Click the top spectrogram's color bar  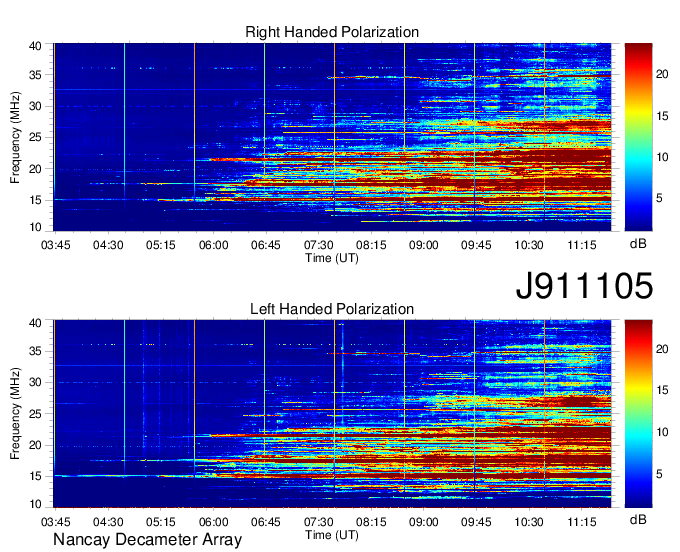(x=638, y=137)
